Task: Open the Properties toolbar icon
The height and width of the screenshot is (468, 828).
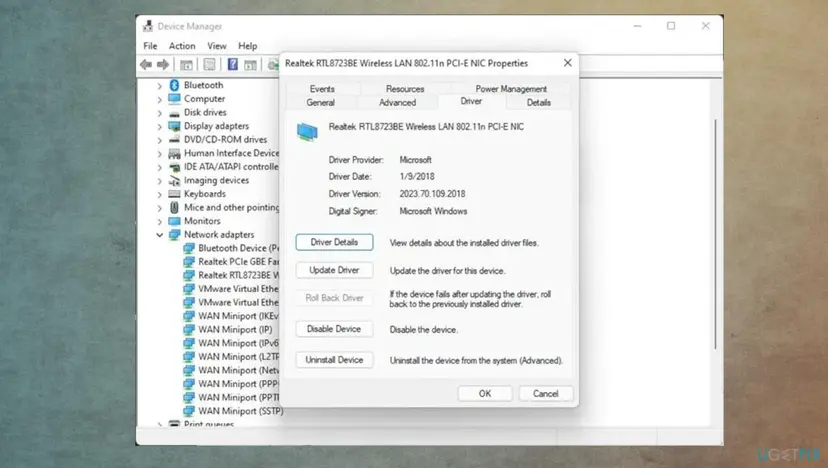Action: [x=210, y=64]
